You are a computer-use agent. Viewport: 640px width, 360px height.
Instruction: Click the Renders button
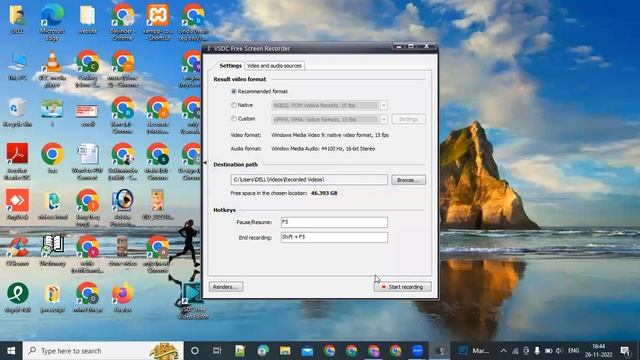click(x=226, y=287)
